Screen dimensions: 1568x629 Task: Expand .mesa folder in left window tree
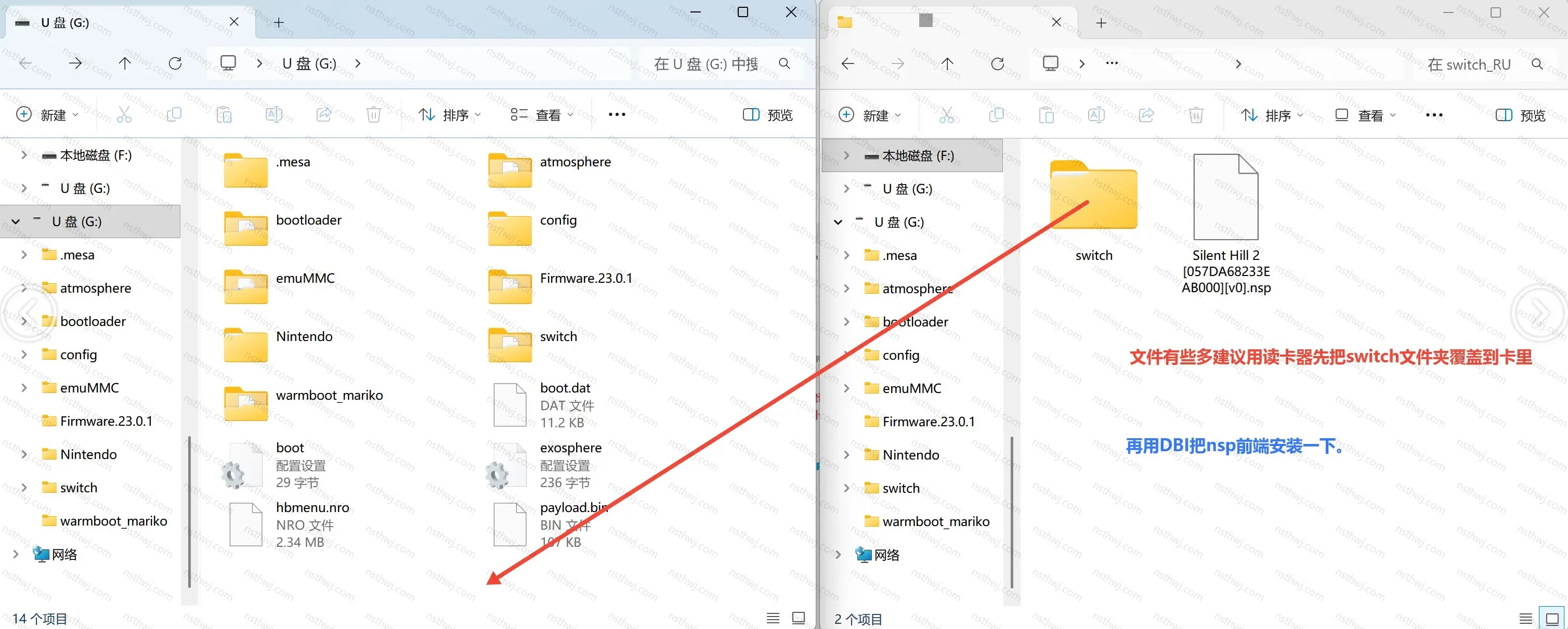pos(24,255)
